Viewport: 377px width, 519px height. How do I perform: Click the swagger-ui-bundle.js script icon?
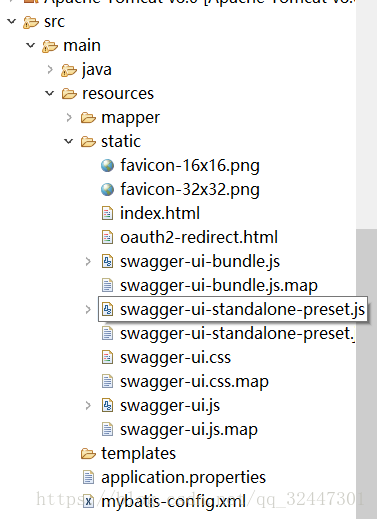pos(107,261)
